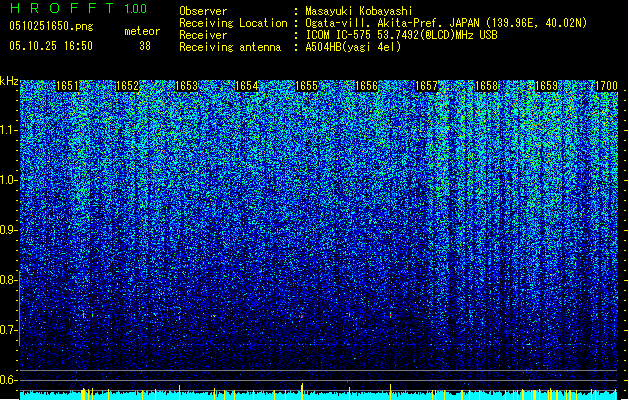This screenshot has width=629, height=400.
Task: Click the 1656 time marker
Action: (366, 86)
